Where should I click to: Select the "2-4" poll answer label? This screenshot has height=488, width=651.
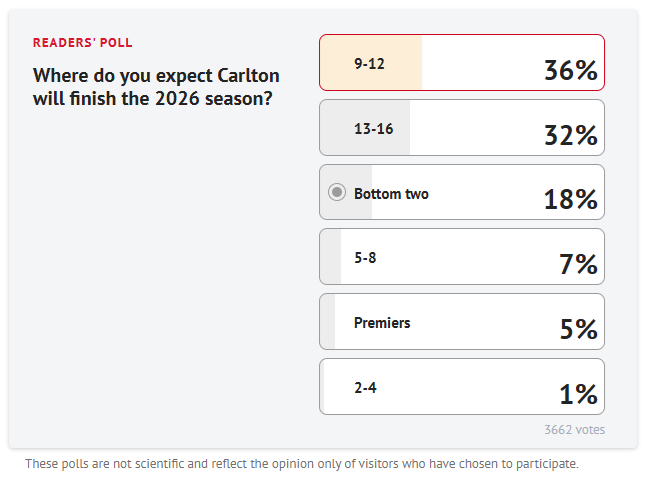[365, 387]
